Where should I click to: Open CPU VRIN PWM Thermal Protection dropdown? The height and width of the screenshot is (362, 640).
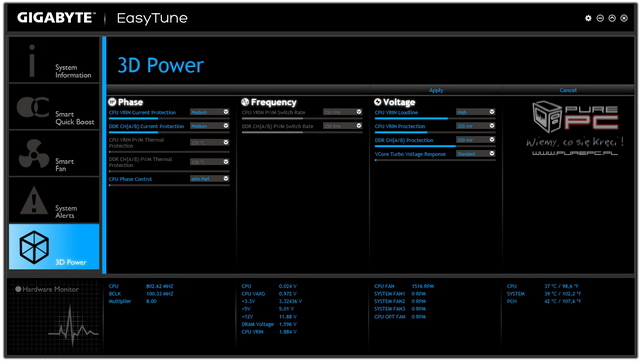click(209, 142)
